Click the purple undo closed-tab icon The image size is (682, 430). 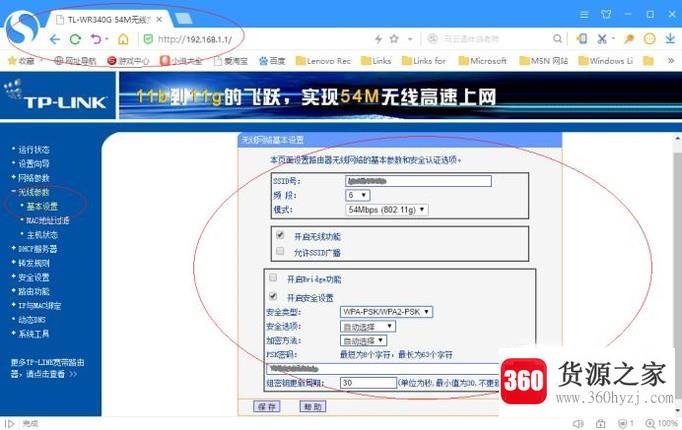click(96, 40)
